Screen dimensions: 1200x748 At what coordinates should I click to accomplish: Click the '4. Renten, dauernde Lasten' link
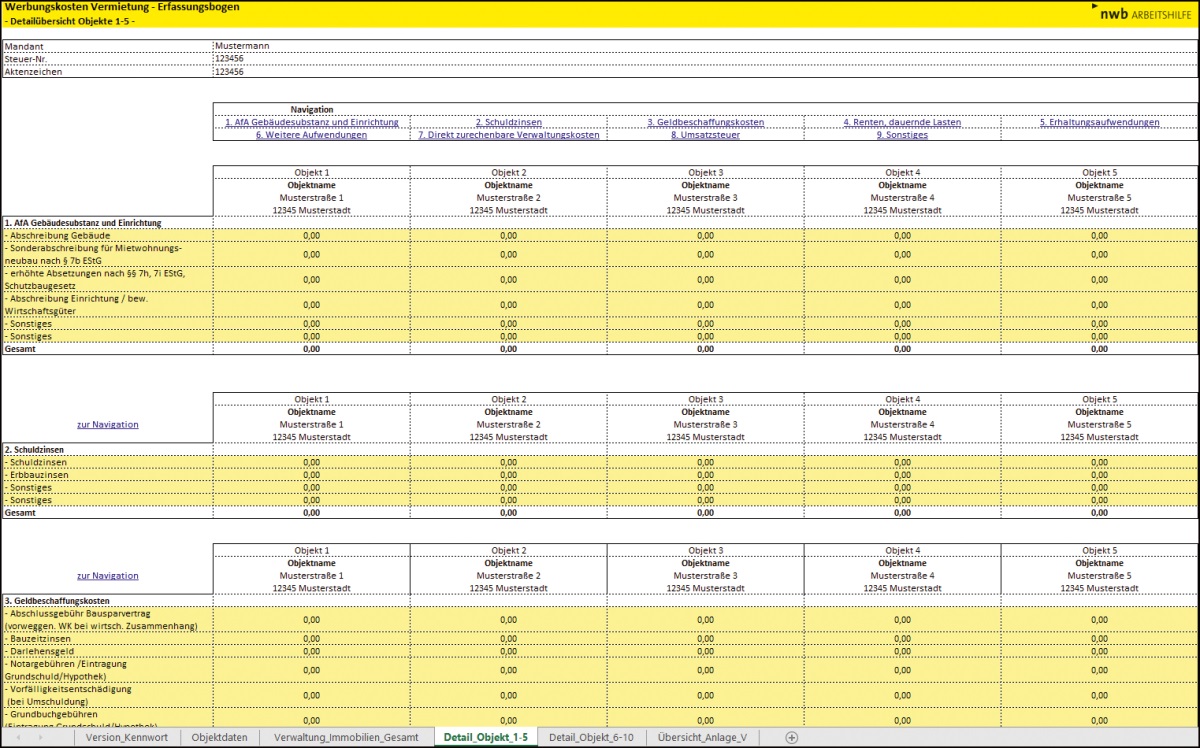click(x=902, y=122)
